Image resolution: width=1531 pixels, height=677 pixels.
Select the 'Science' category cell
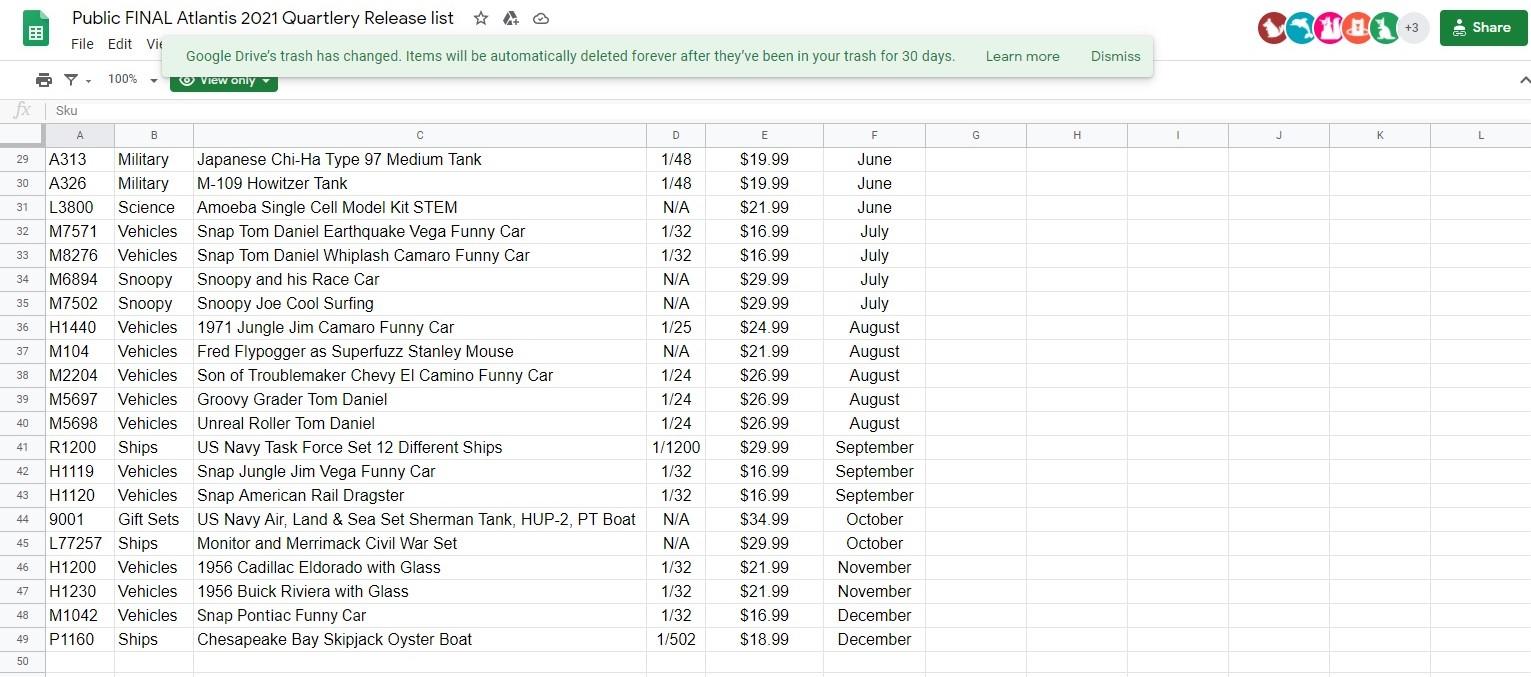tap(154, 208)
